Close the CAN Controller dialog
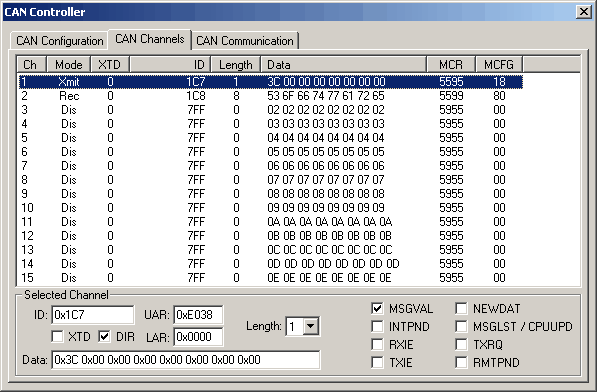 tap(584, 12)
